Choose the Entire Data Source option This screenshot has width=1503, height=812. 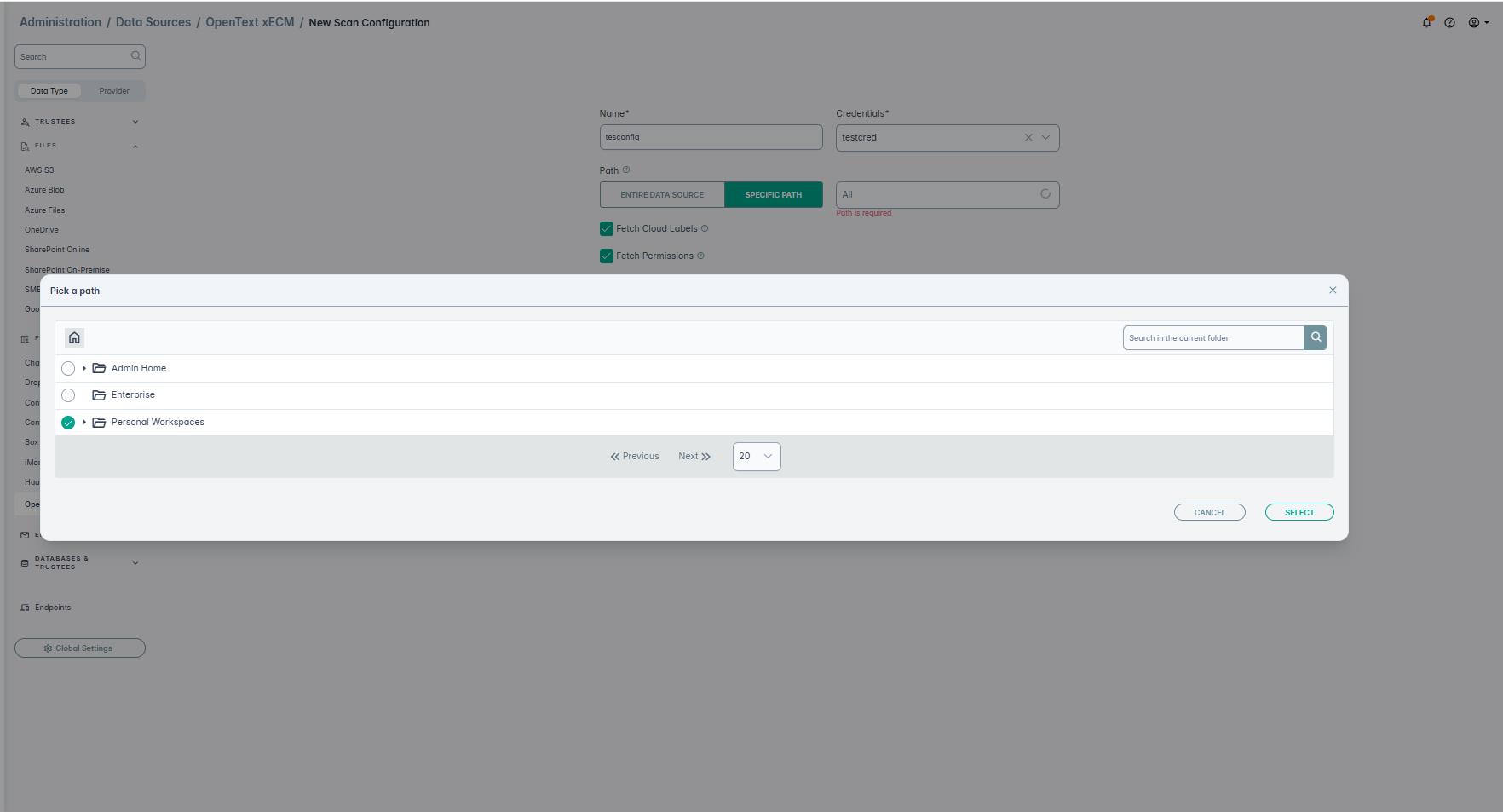[x=662, y=195]
